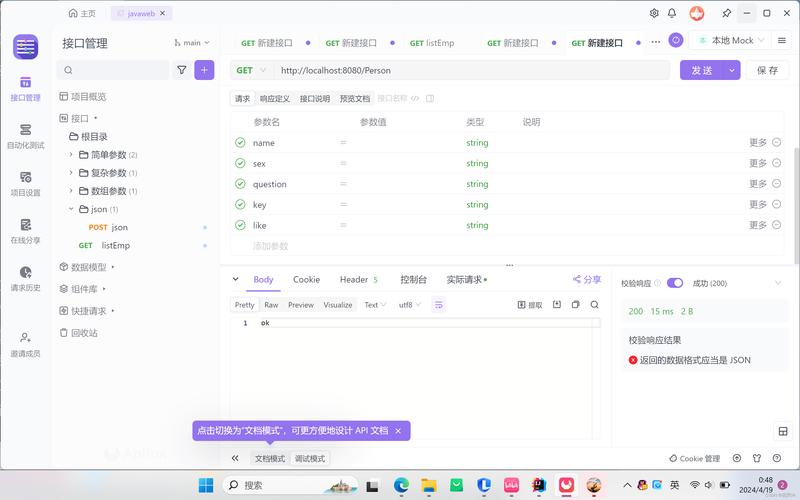Collapse the json folder
Viewport: 800px width, 500px height.
[x=71, y=209]
